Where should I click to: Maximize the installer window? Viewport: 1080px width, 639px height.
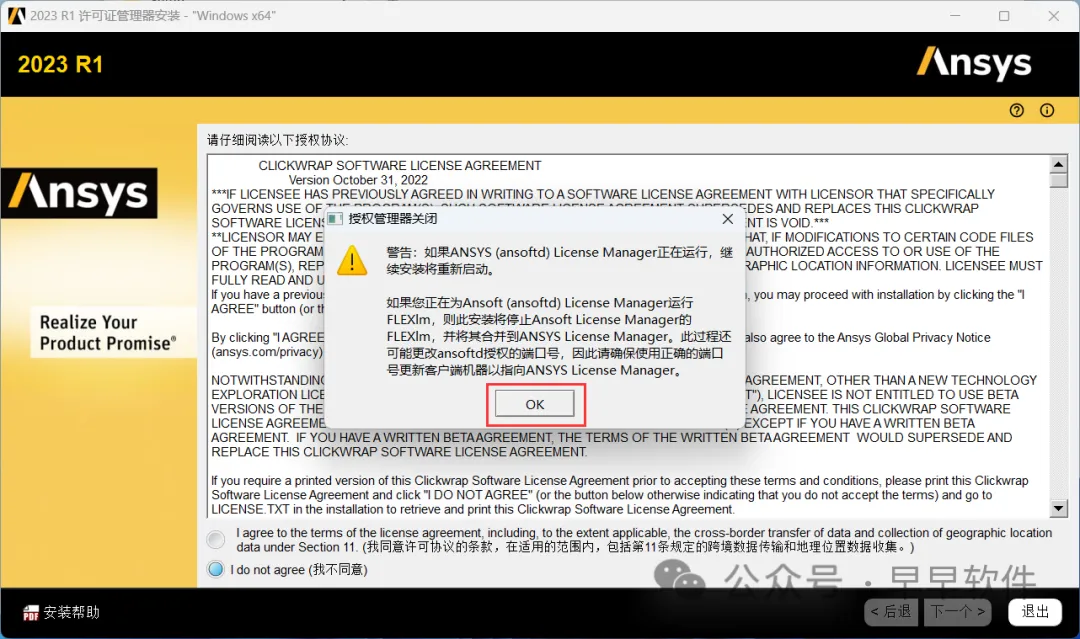(1004, 15)
